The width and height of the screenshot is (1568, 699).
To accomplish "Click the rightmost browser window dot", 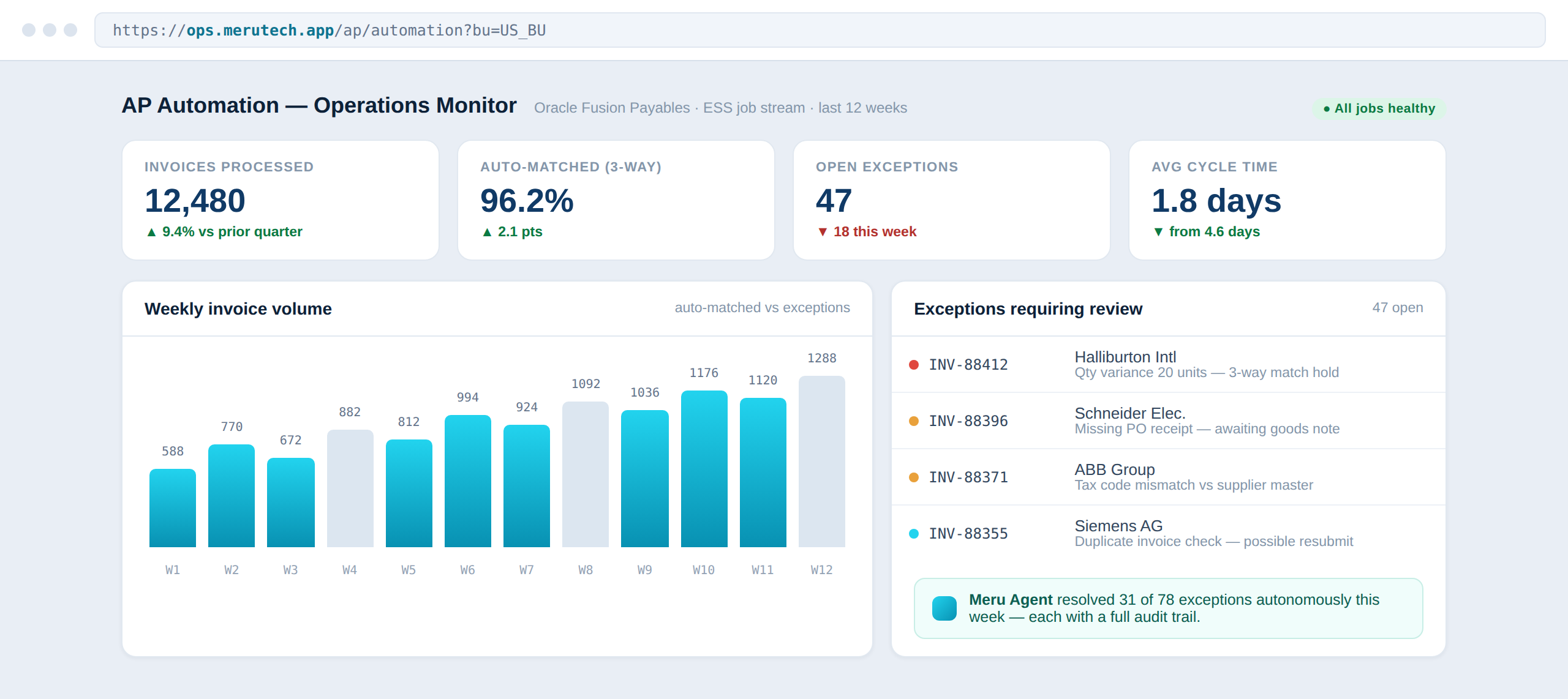I will click(70, 30).
